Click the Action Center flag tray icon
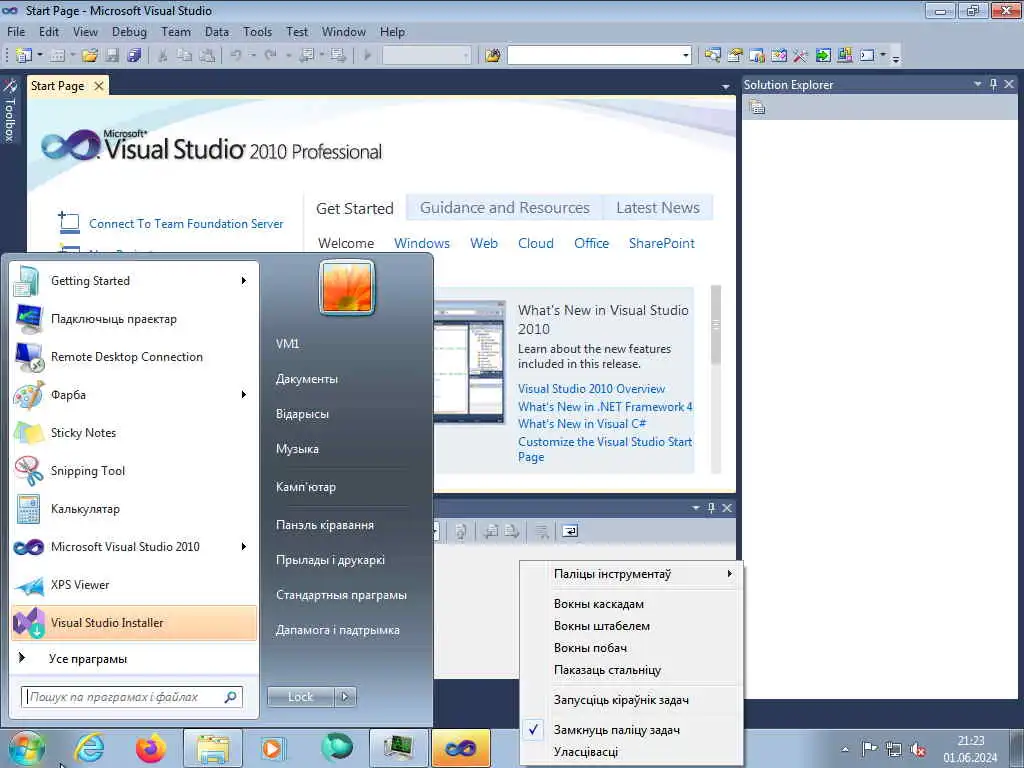1024x768 pixels. coord(869,749)
